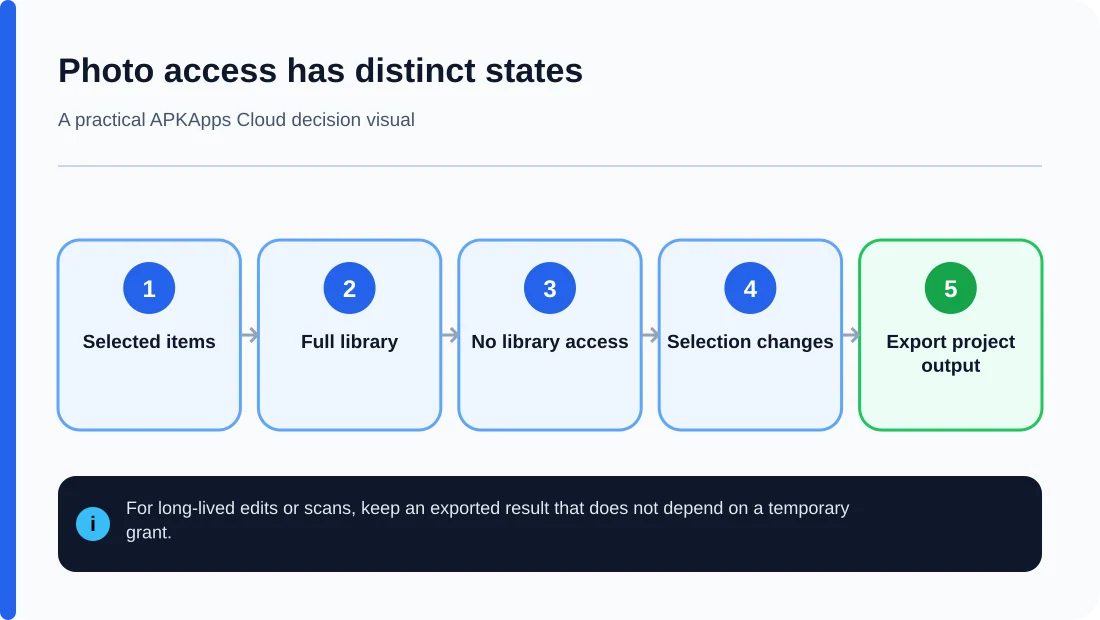
Task: Click the "Photo access has distinct states" heading
Action: [x=321, y=71]
